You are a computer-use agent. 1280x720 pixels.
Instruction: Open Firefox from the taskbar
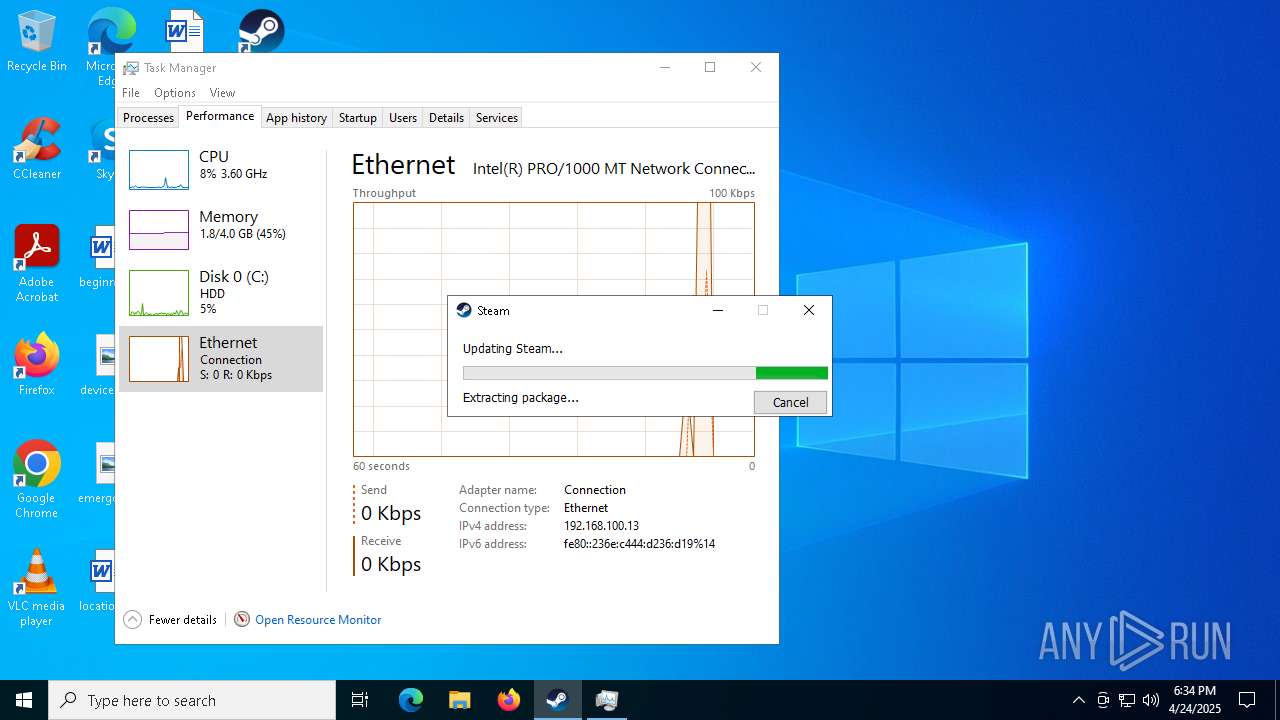(509, 700)
